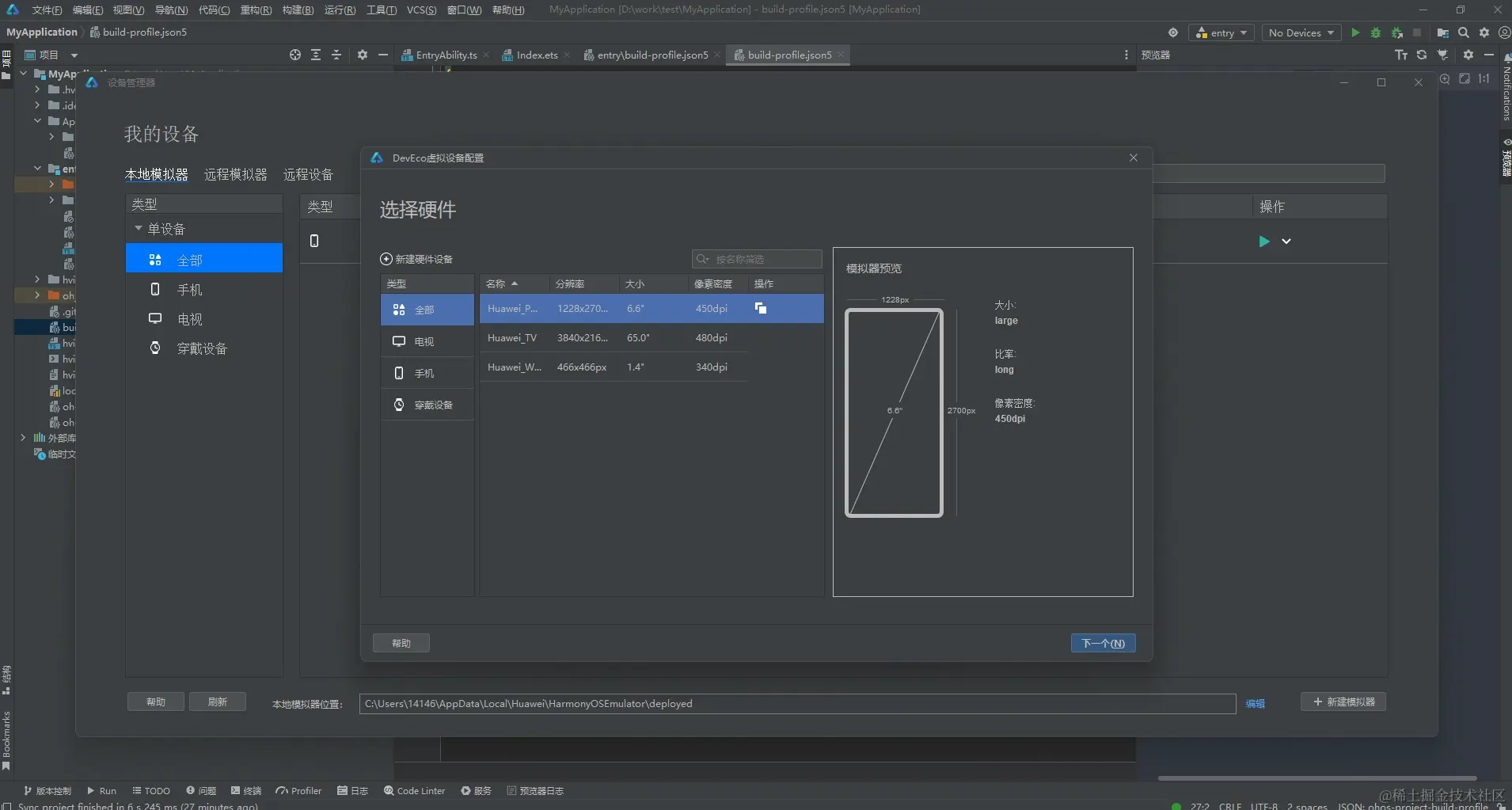Click the Debug bug icon in toolbar
The height and width of the screenshot is (810, 1512).
tap(1376, 32)
